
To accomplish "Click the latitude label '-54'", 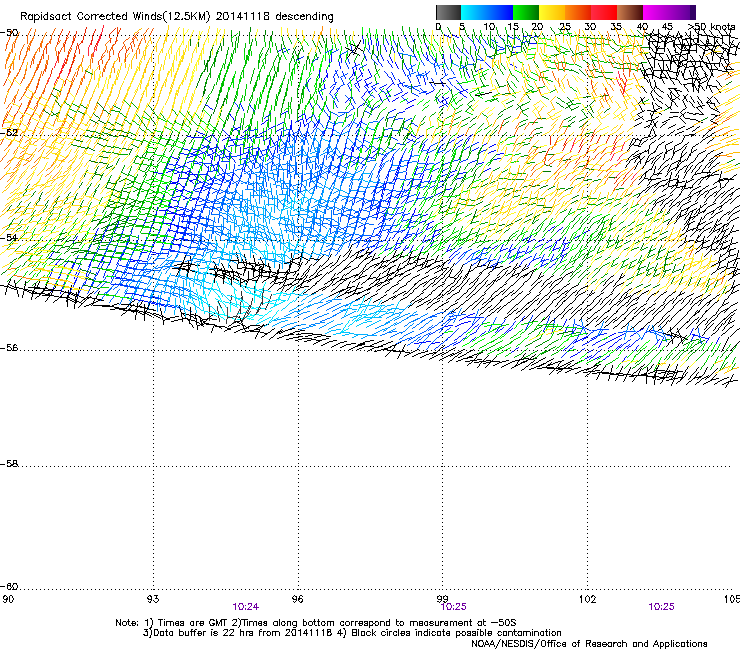I will [x=9, y=238].
